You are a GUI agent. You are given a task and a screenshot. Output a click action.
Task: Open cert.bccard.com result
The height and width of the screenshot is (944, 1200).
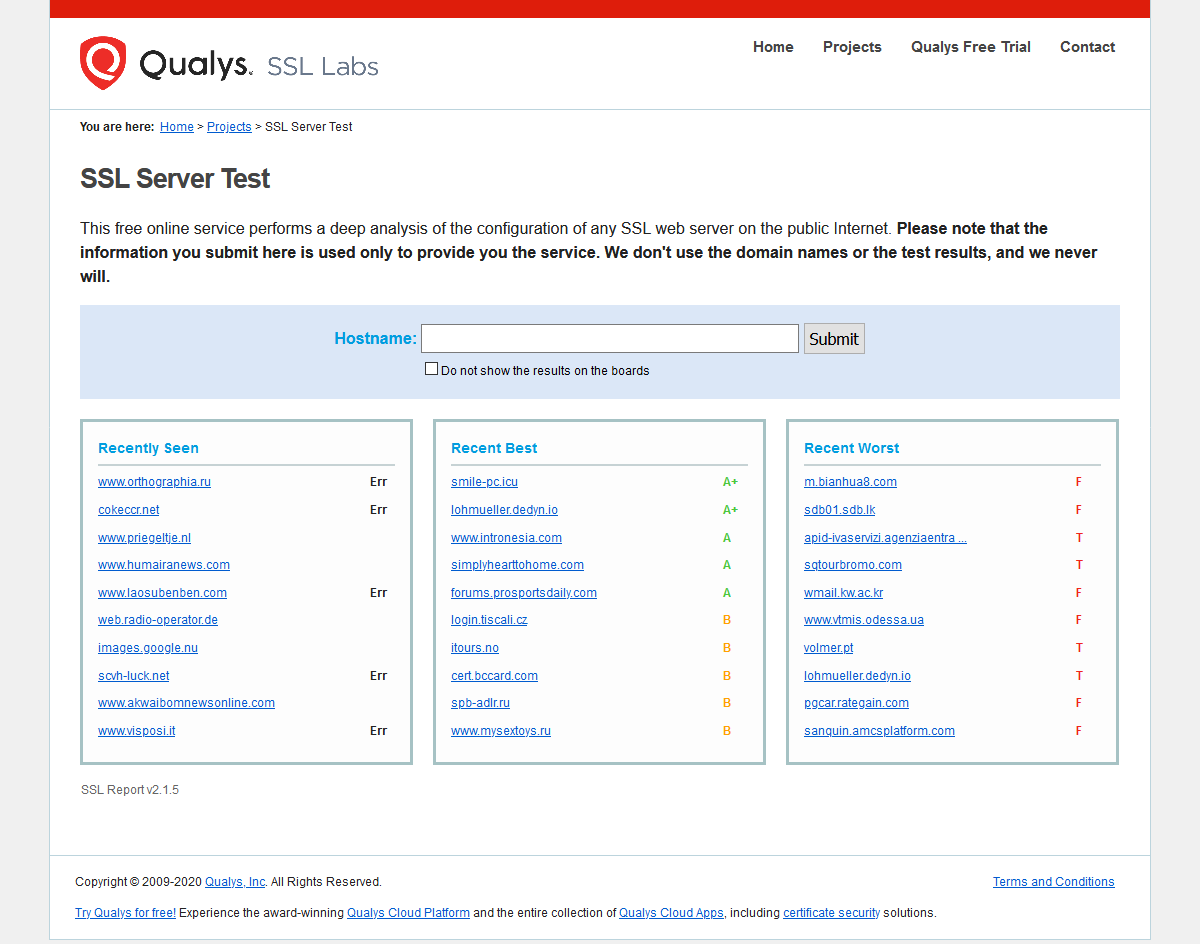pyautogui.click(x=494, y=676)
